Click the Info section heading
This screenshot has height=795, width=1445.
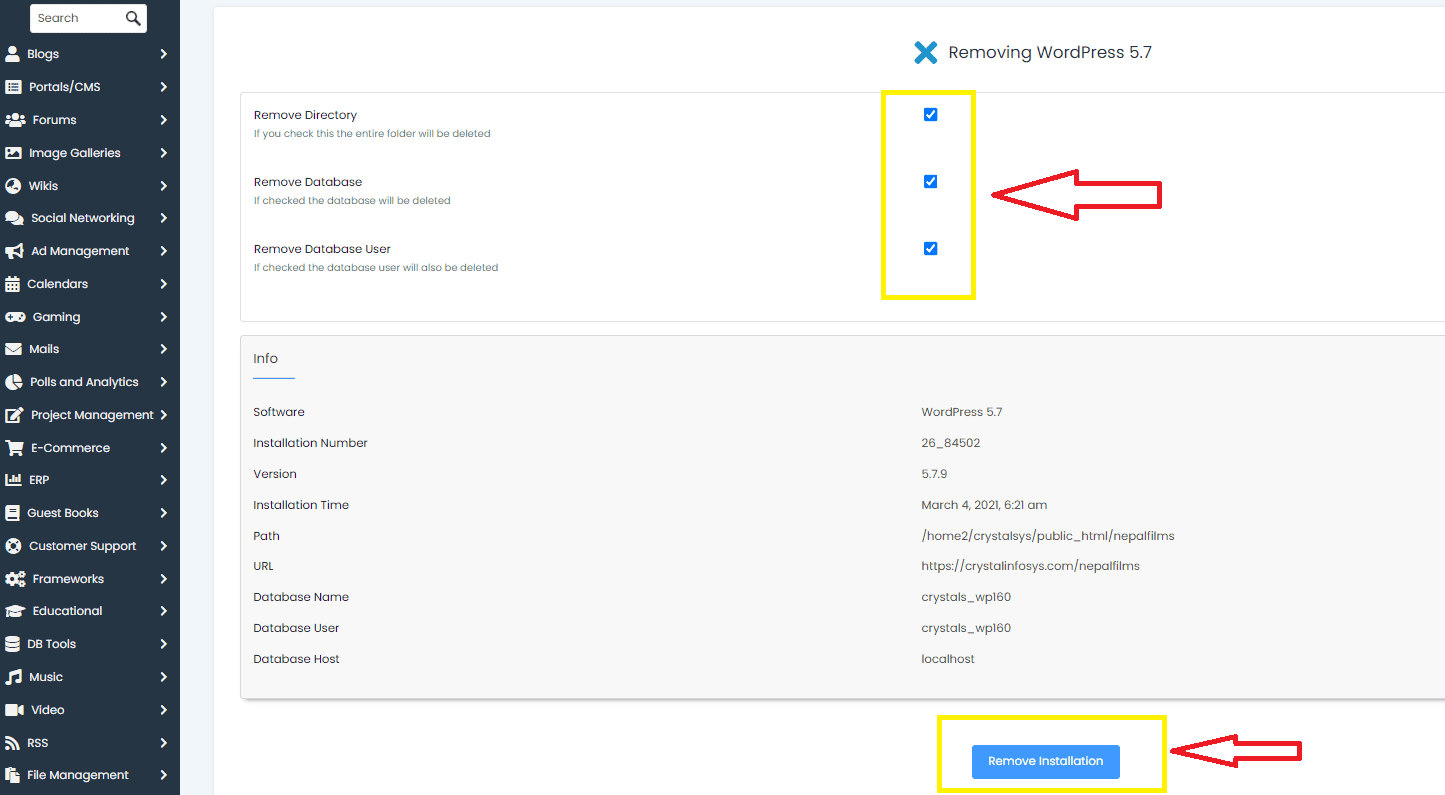coord(266,358)
